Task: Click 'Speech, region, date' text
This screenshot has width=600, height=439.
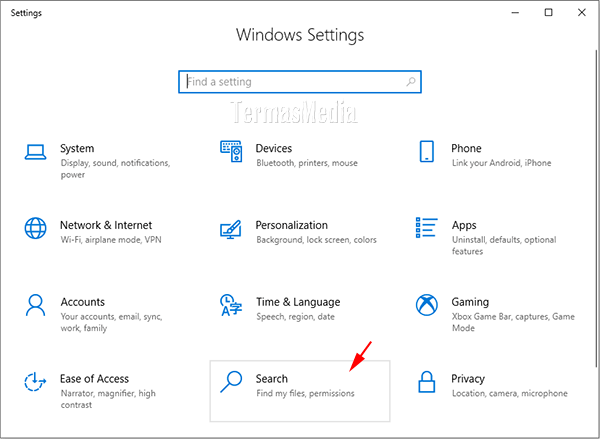Action: point(295,317)
